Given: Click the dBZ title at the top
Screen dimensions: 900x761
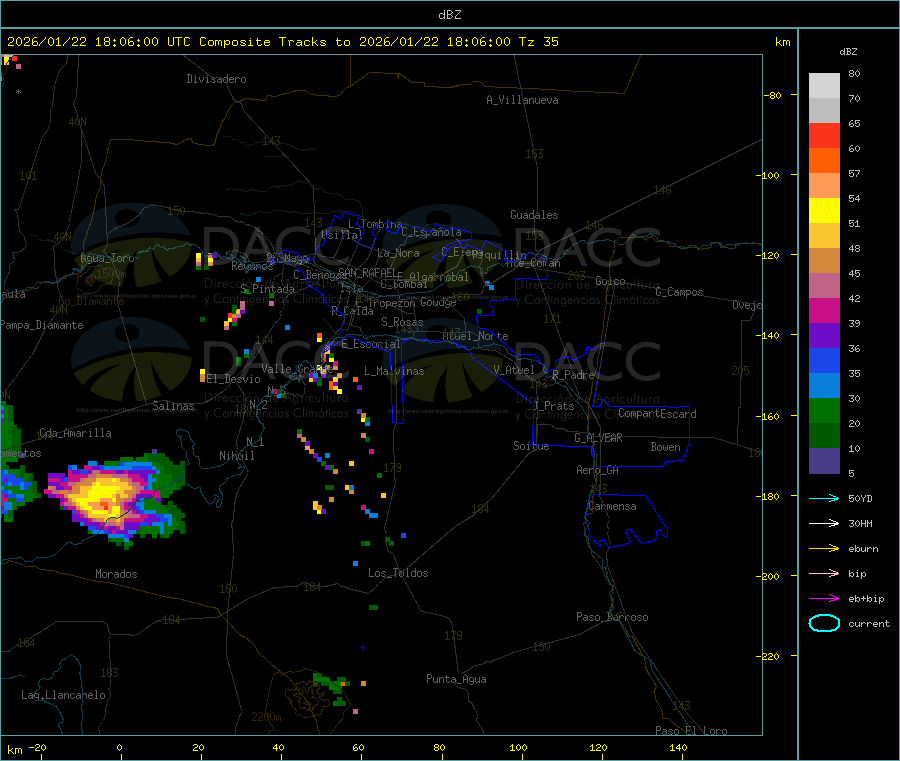Looking at the screenshot, I should [449, 15].
